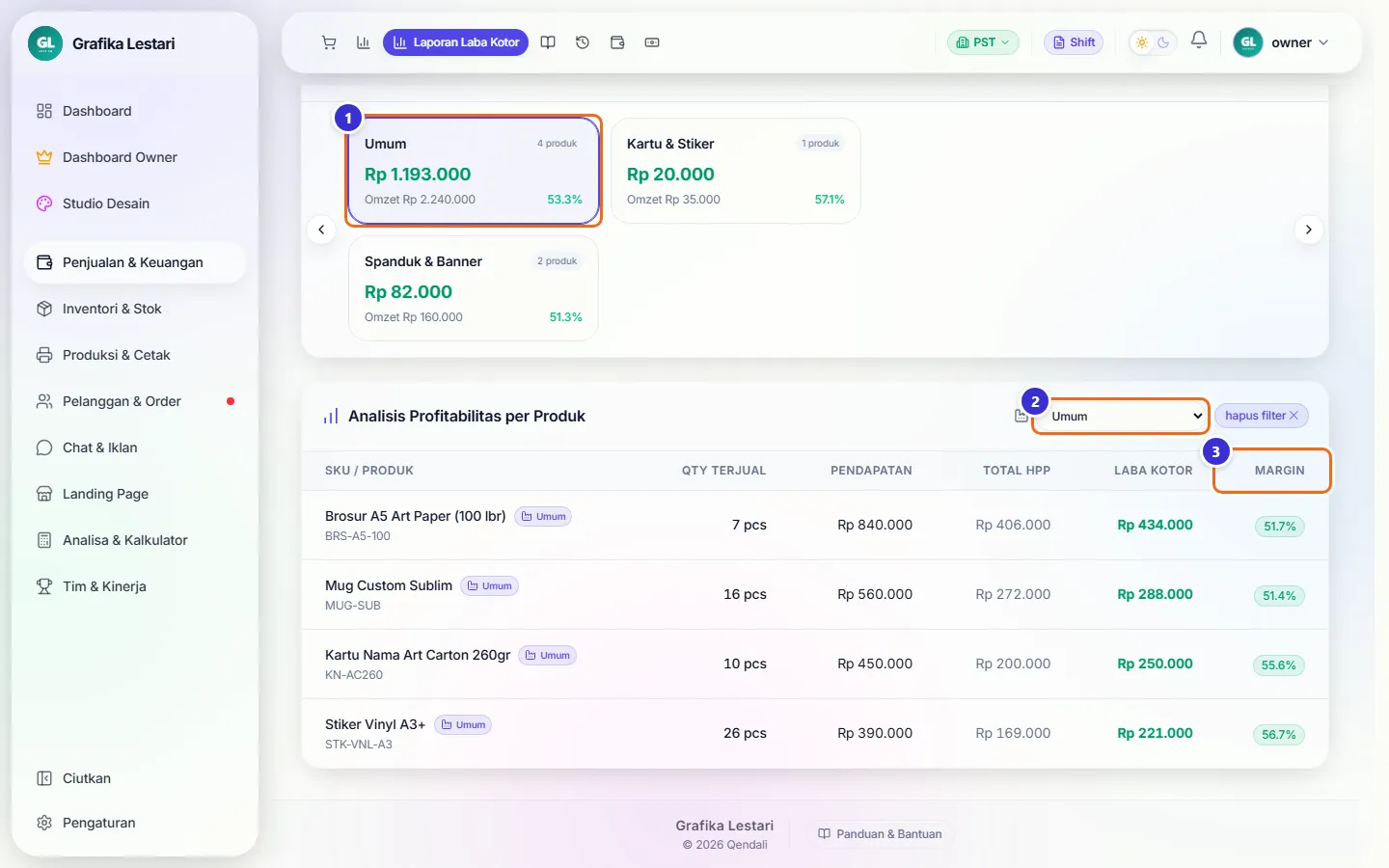Click Umum tag on Mug Custom Sublim row
The width and height of the screenshot is (1389, 868).
pyautogui.click(x=489, y=586)
